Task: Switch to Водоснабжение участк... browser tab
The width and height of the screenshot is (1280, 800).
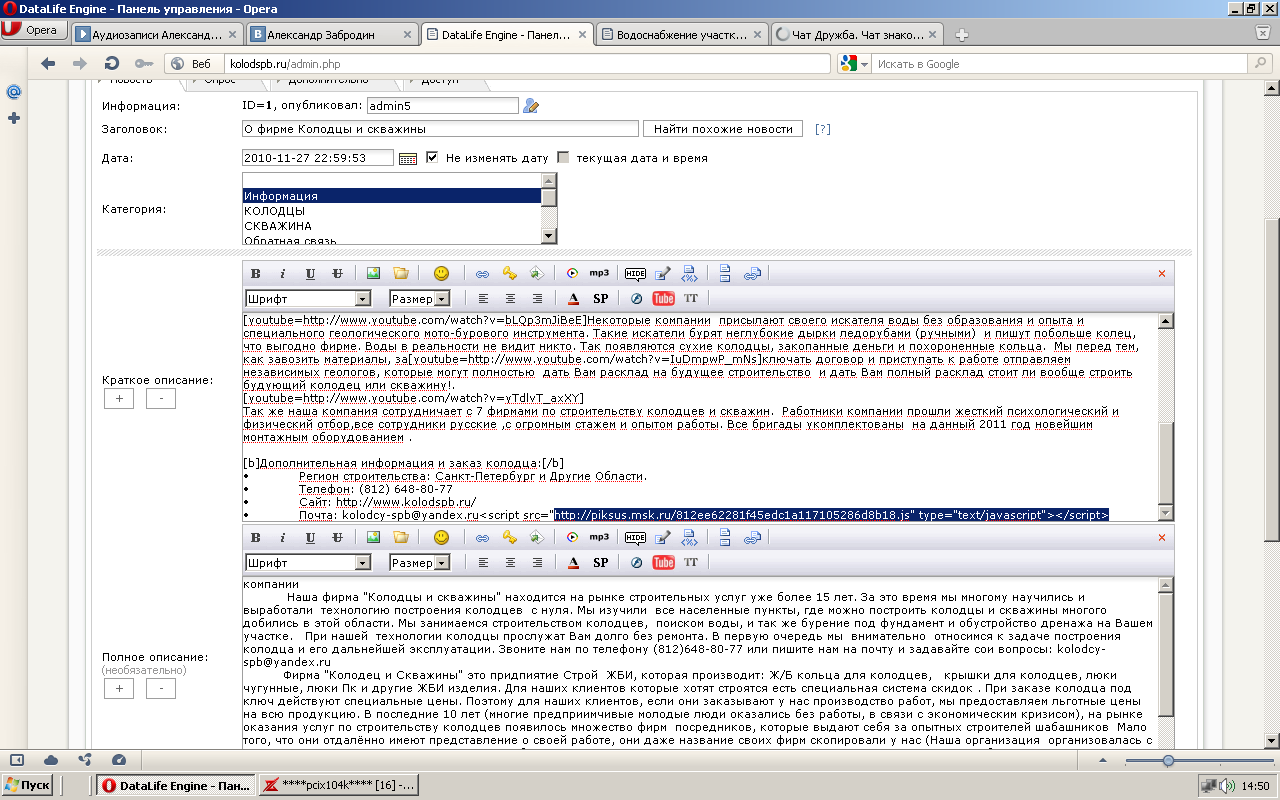Action: pos(682,34)
